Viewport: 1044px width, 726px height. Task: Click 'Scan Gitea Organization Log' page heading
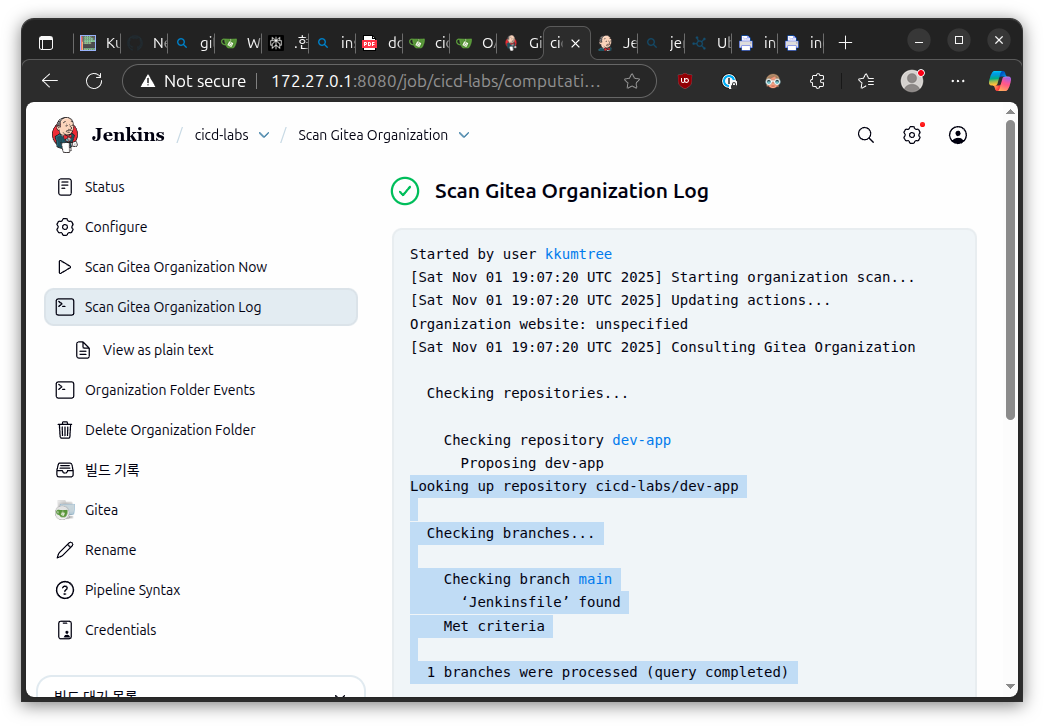[x=571, y=191]
